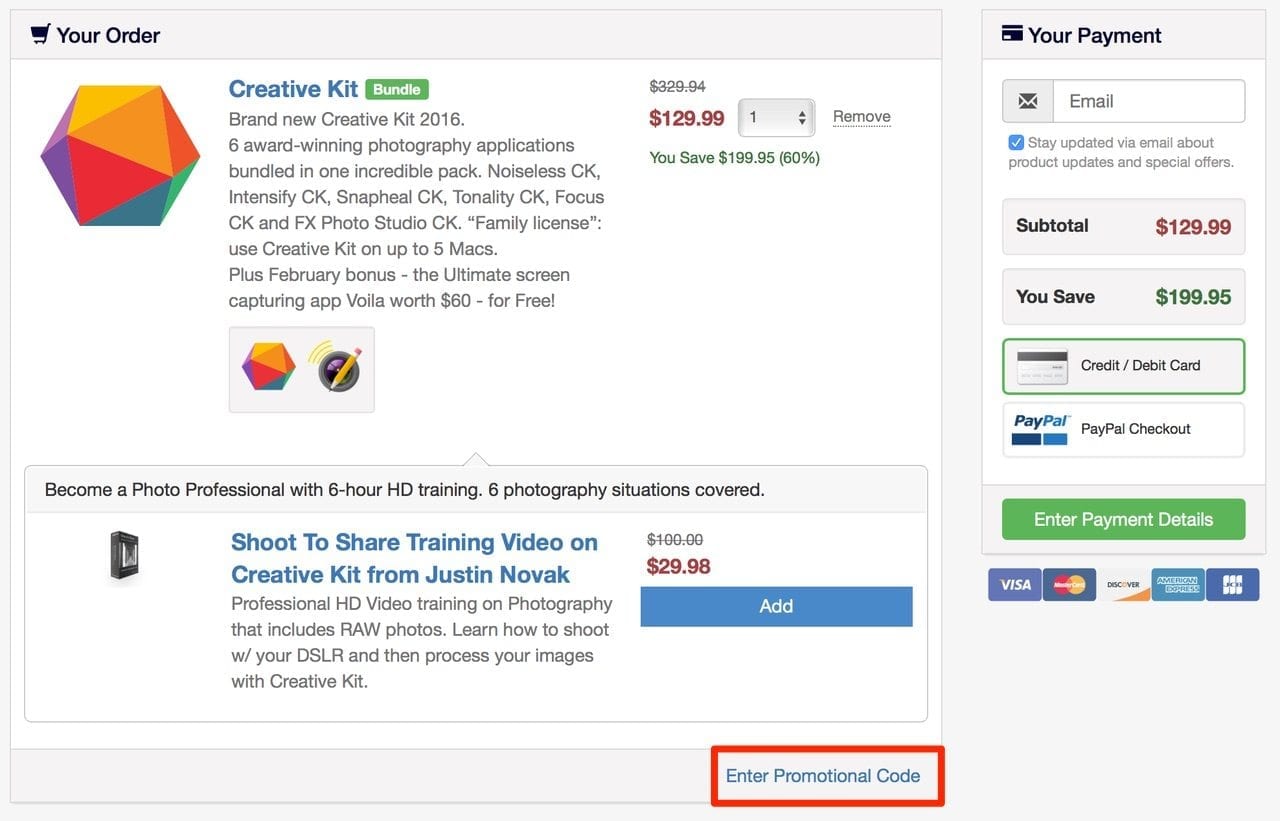The width and height of the screenshot is (1280, 821).
Task: Click the envelope icon beside Email field
Action: coord(1028,101)
